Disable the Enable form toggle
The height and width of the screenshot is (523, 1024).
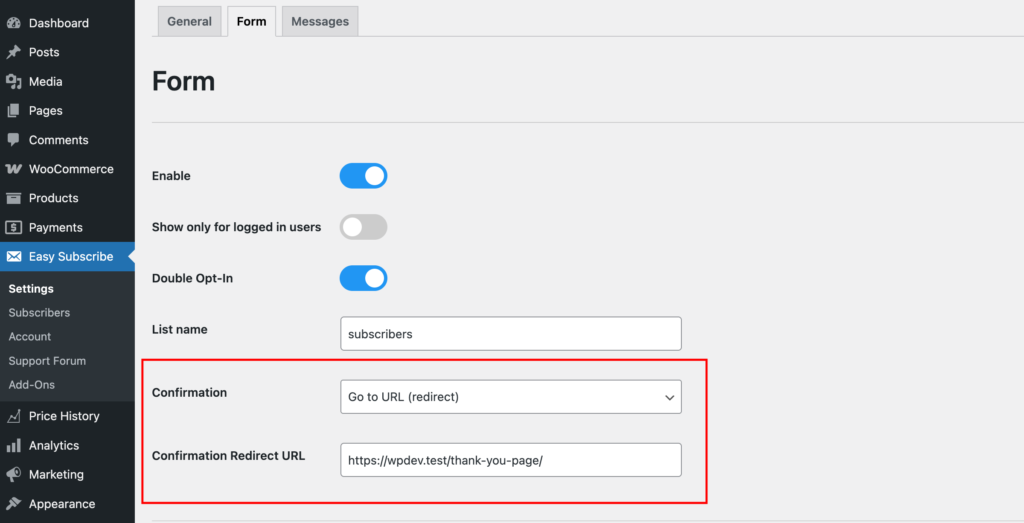tap(363, 176)
